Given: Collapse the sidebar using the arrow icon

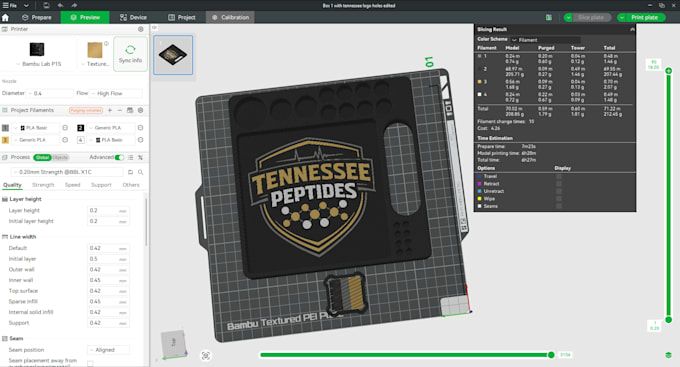Looking at the screenshot, I should point(154,28).
